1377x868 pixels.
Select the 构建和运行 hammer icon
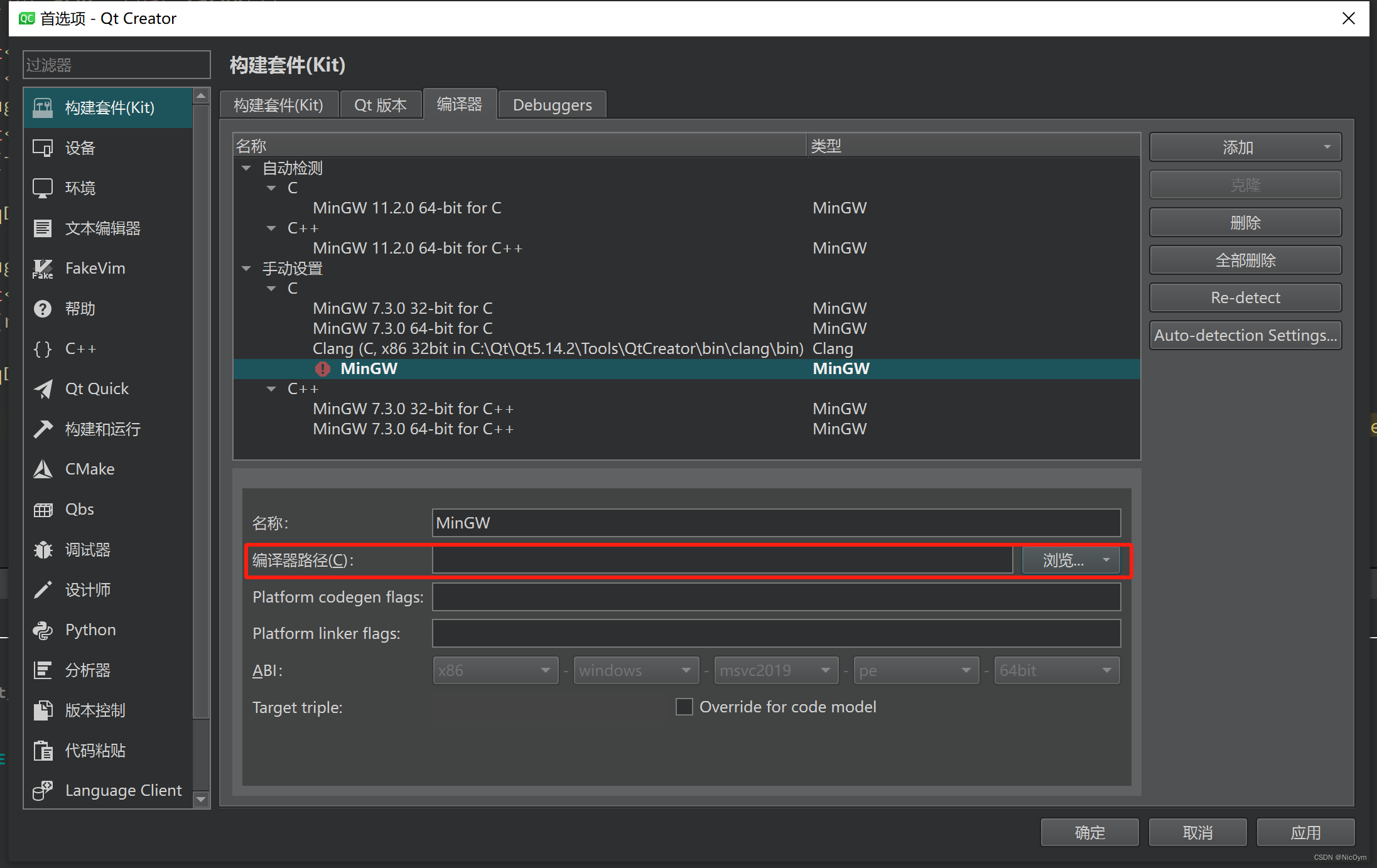point(43,429)
